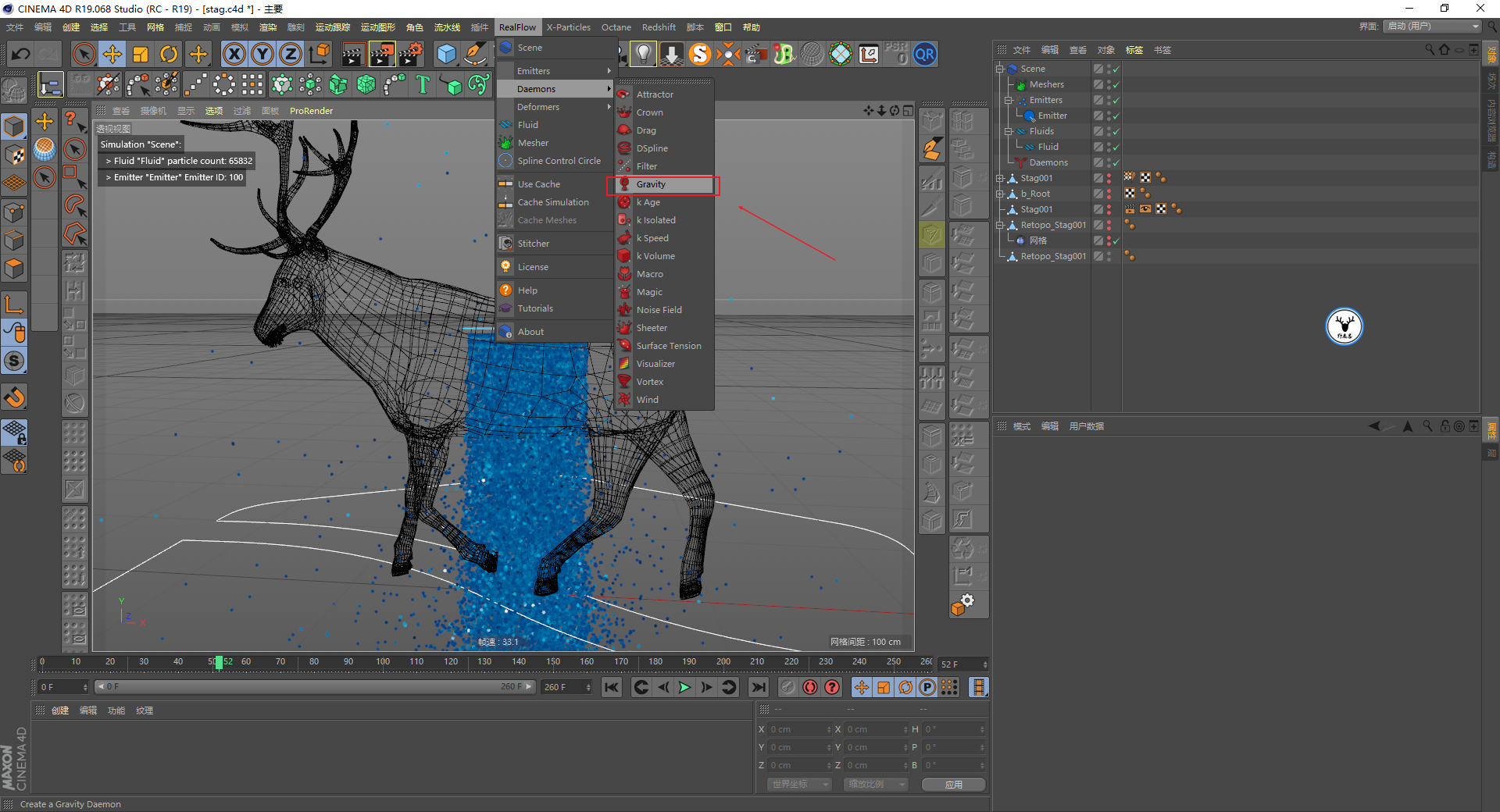Screen dimensions: 1500x812
Task: Toggle Fluid enabled checkmark
Action: pyautogui.click(x=1116, y=147)
